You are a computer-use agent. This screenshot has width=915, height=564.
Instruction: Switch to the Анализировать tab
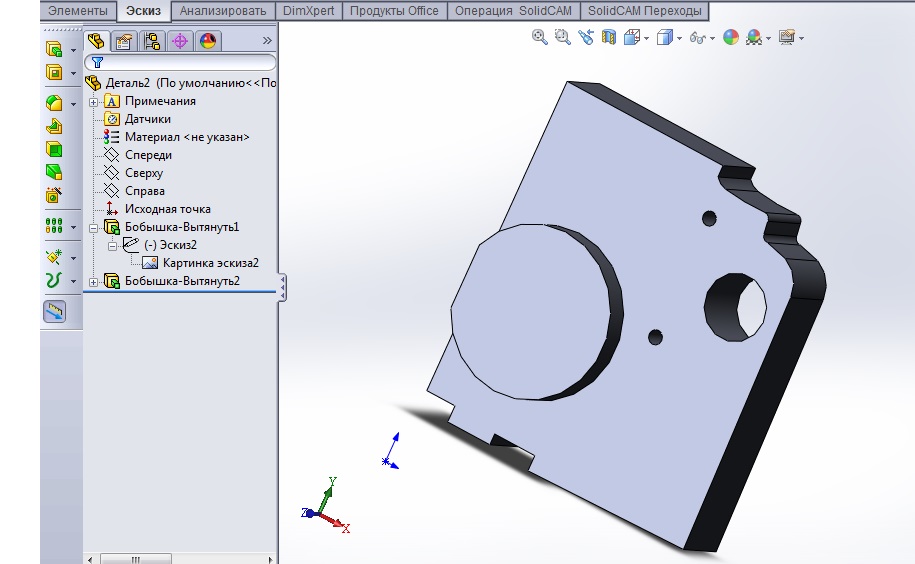(223, 10)
